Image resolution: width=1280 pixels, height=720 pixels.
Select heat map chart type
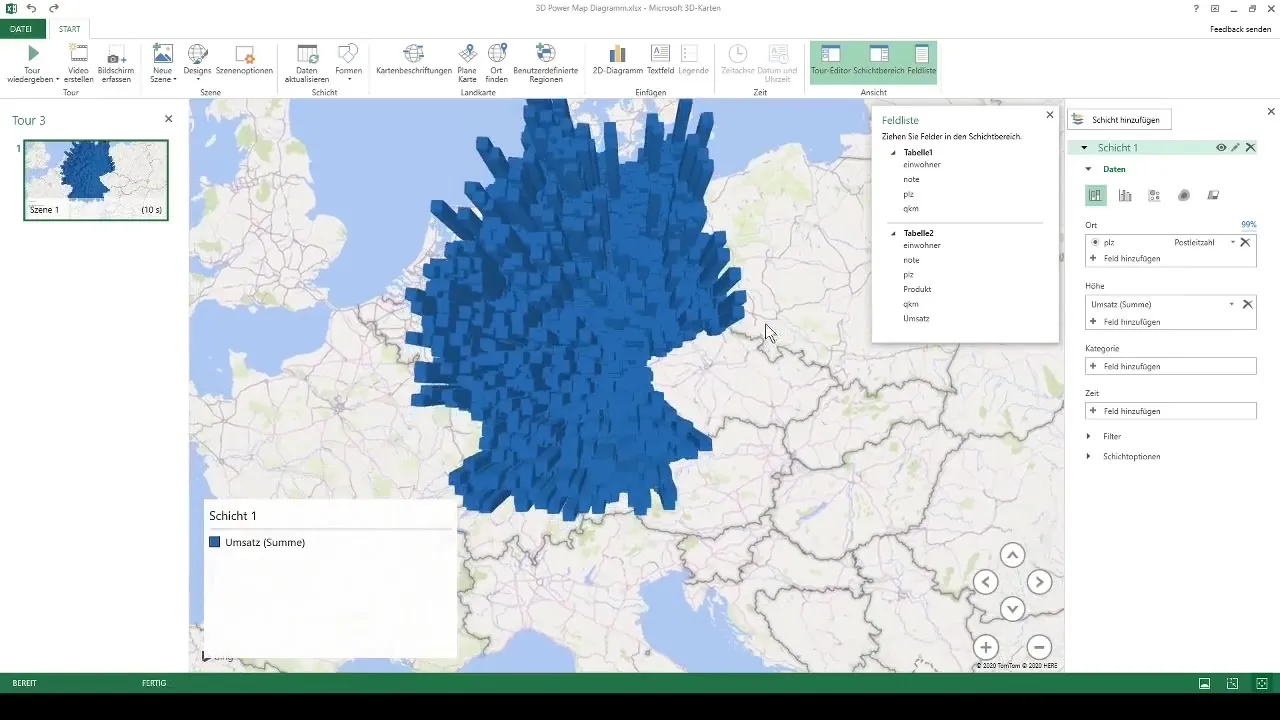(x=1184, y=196)
